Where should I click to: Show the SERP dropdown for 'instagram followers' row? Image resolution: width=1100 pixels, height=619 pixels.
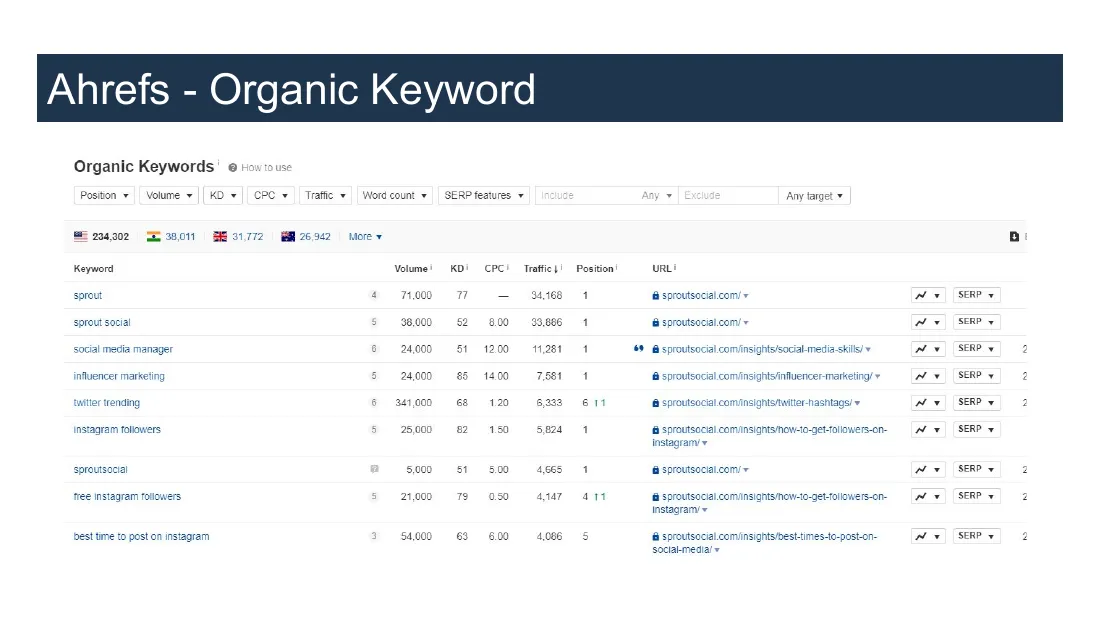coord(977,430)
